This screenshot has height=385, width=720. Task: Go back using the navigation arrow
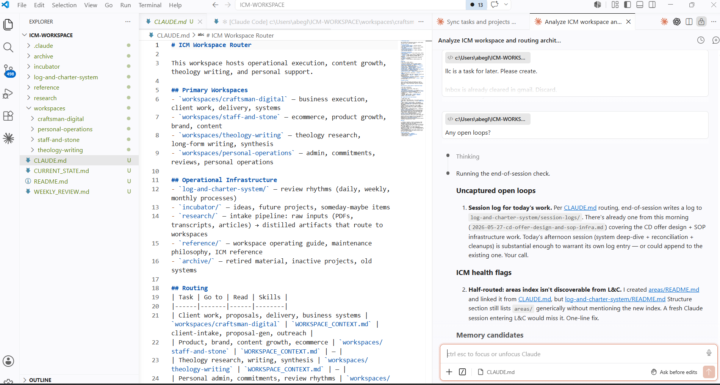point(215,5)
